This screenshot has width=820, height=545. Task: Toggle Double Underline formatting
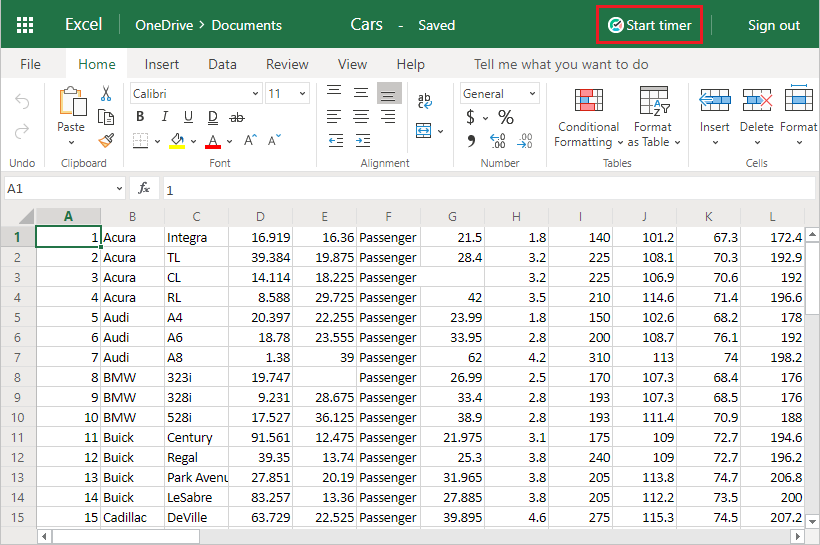212,117
